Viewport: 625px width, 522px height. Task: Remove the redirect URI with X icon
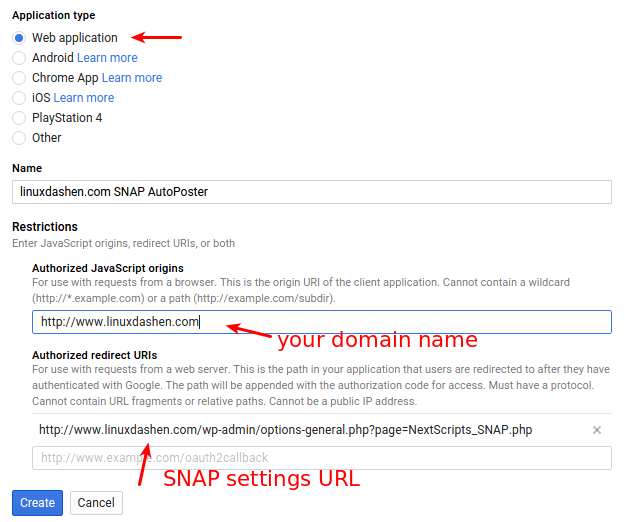(x=597, y=430)
